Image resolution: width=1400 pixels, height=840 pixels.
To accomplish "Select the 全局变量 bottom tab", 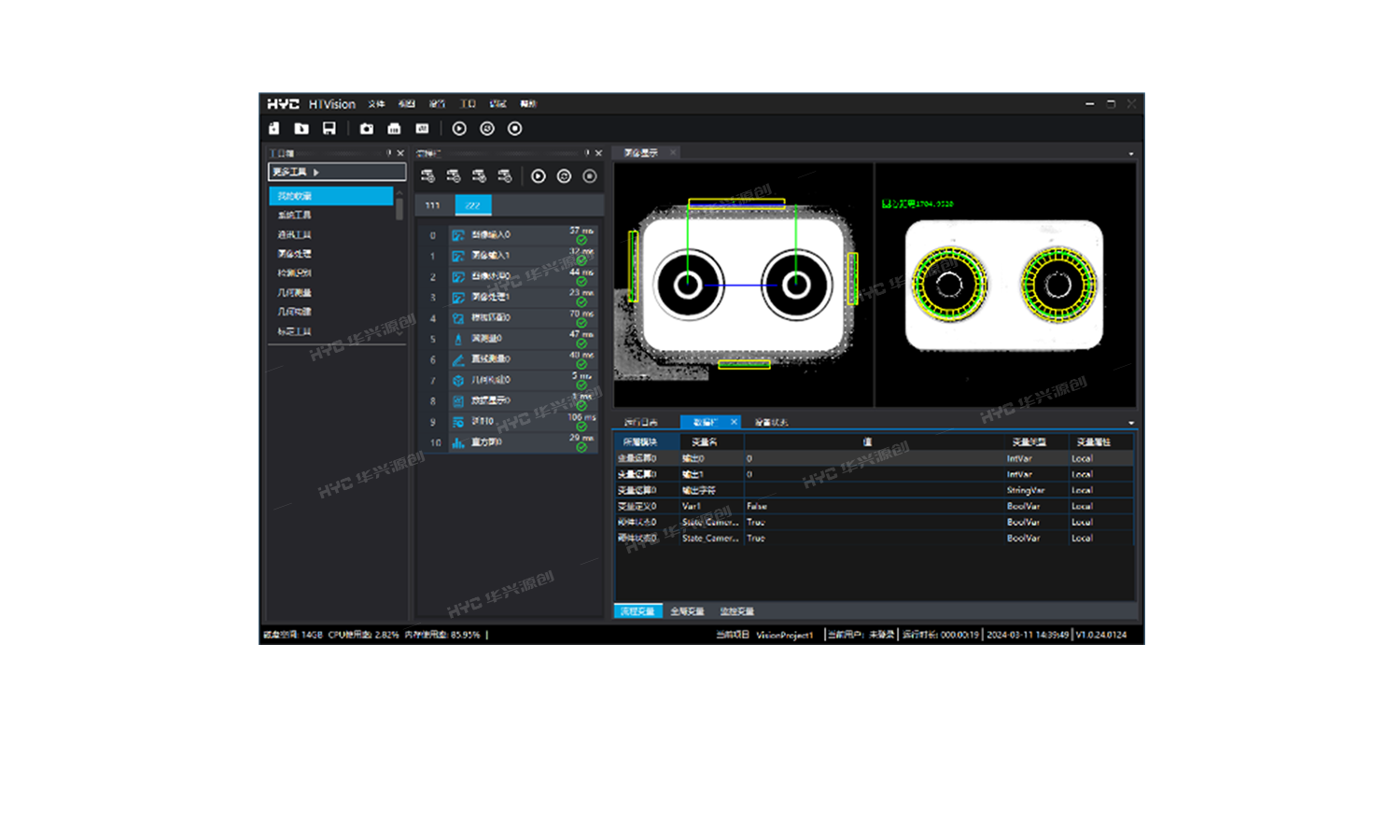I will point(687,611).
